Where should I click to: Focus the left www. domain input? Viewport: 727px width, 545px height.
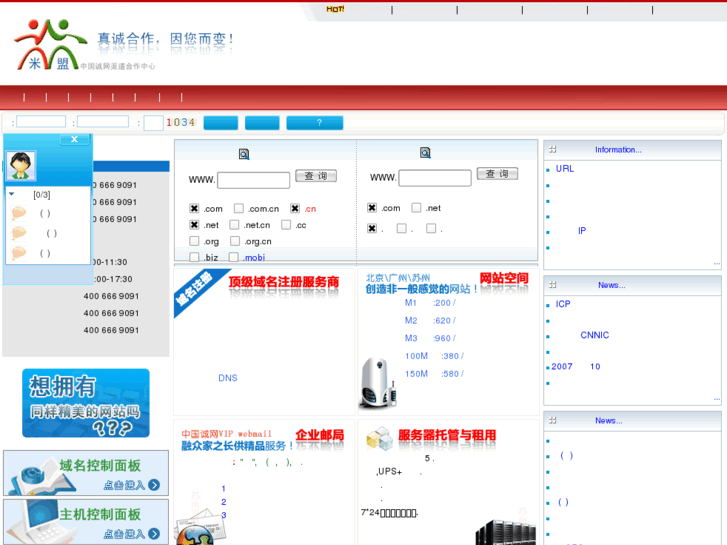click(254, 180)
